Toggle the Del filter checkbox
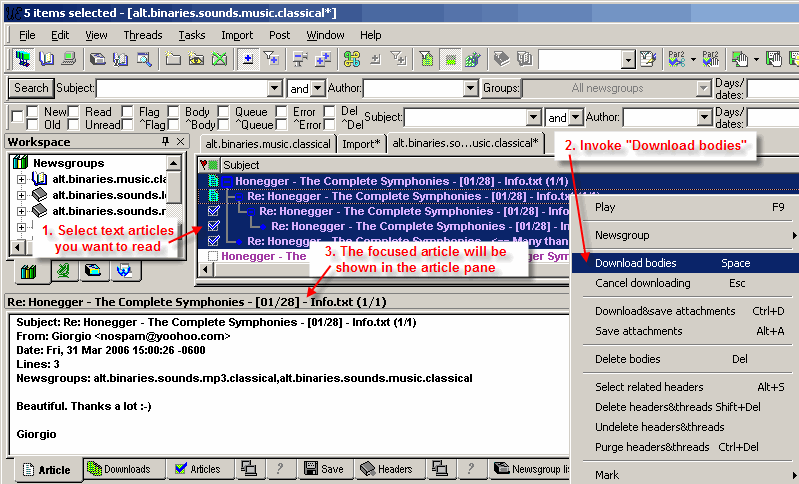This screenshot has height=484, width=799. [x=330, y=111]
